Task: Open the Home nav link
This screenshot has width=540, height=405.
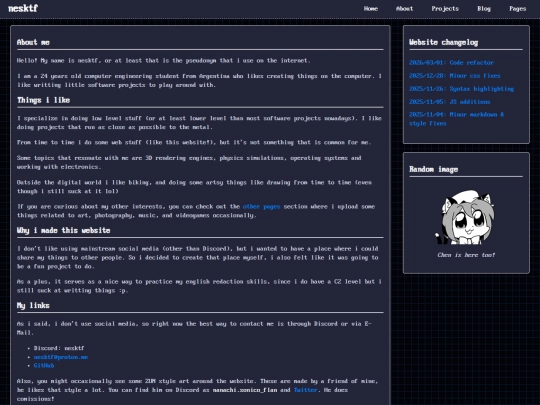Action: point(371,9)
